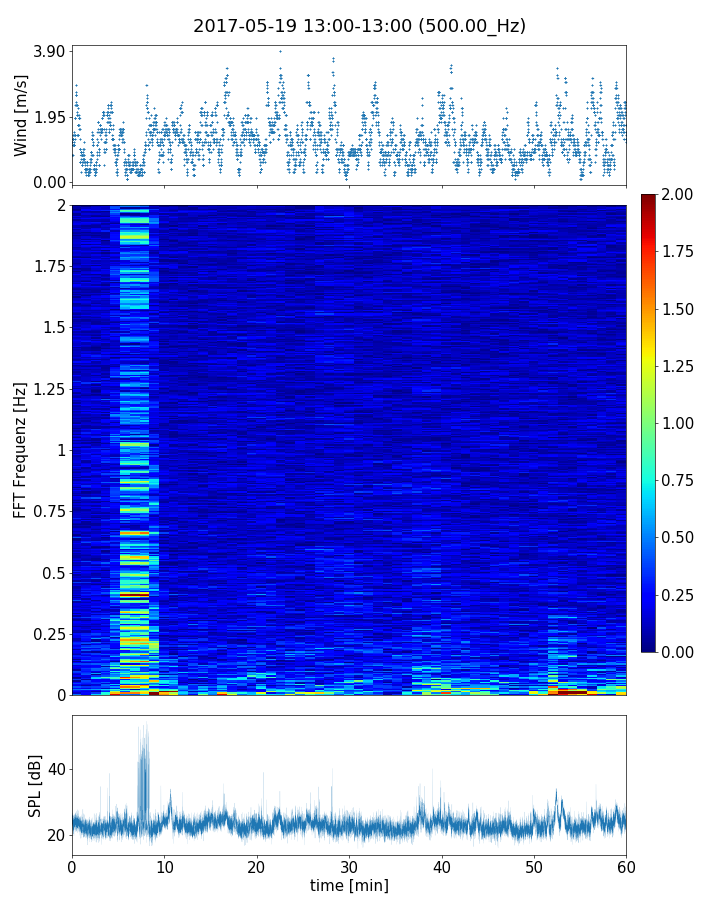Click the bright vertical band in the spectrogram

(134, 450)
